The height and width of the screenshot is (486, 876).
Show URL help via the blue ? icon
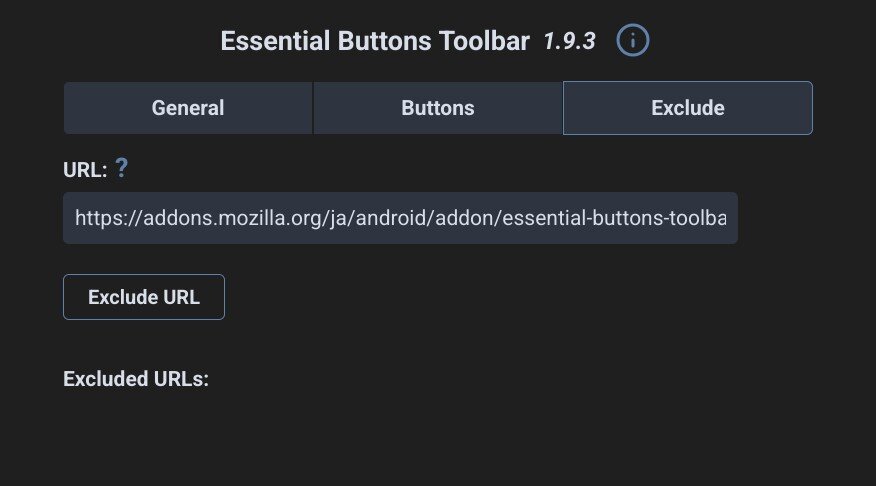click(x=122, y=168)
